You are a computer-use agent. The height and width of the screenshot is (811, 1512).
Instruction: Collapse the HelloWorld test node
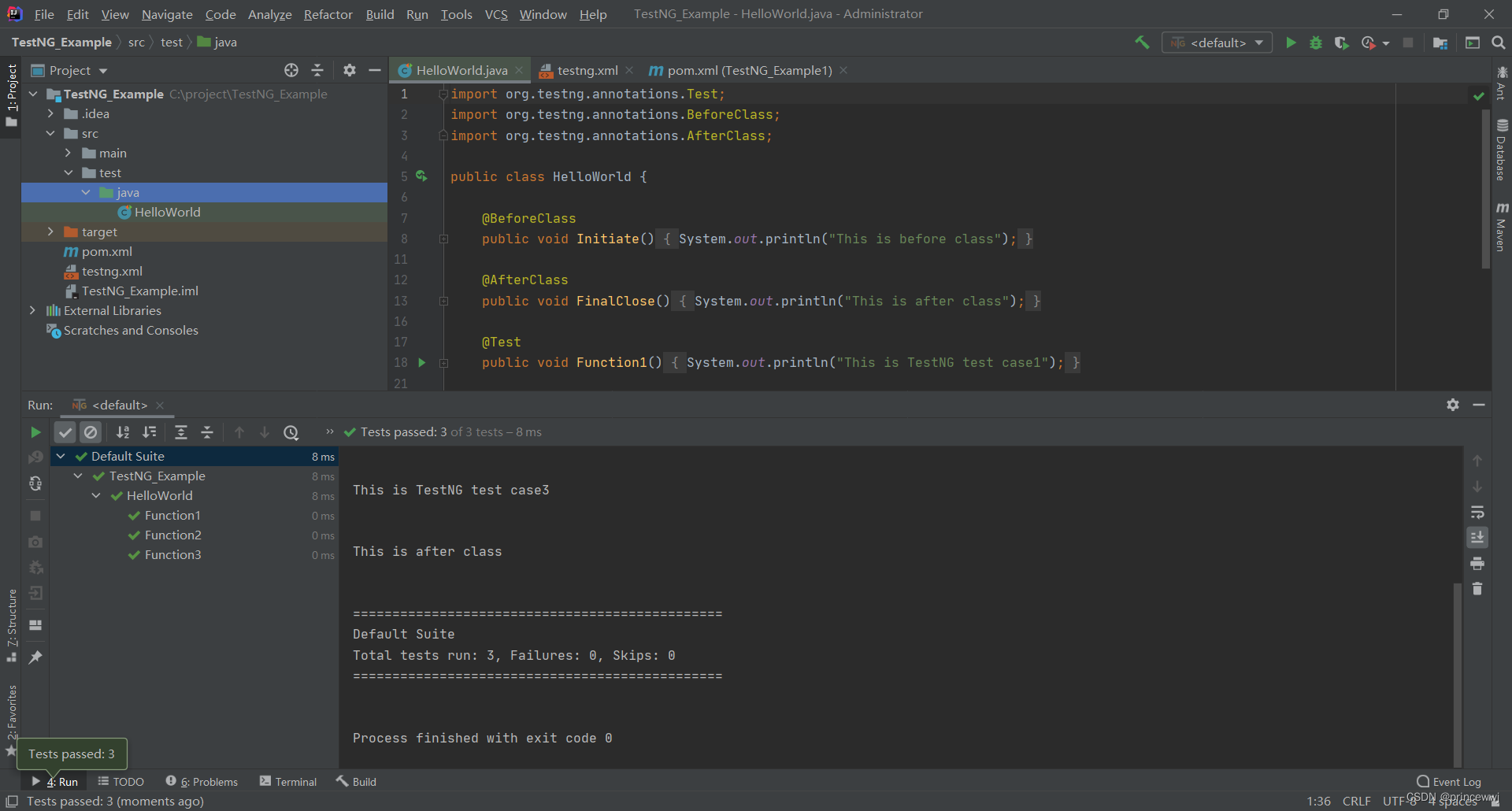click(x=96, y=495)
